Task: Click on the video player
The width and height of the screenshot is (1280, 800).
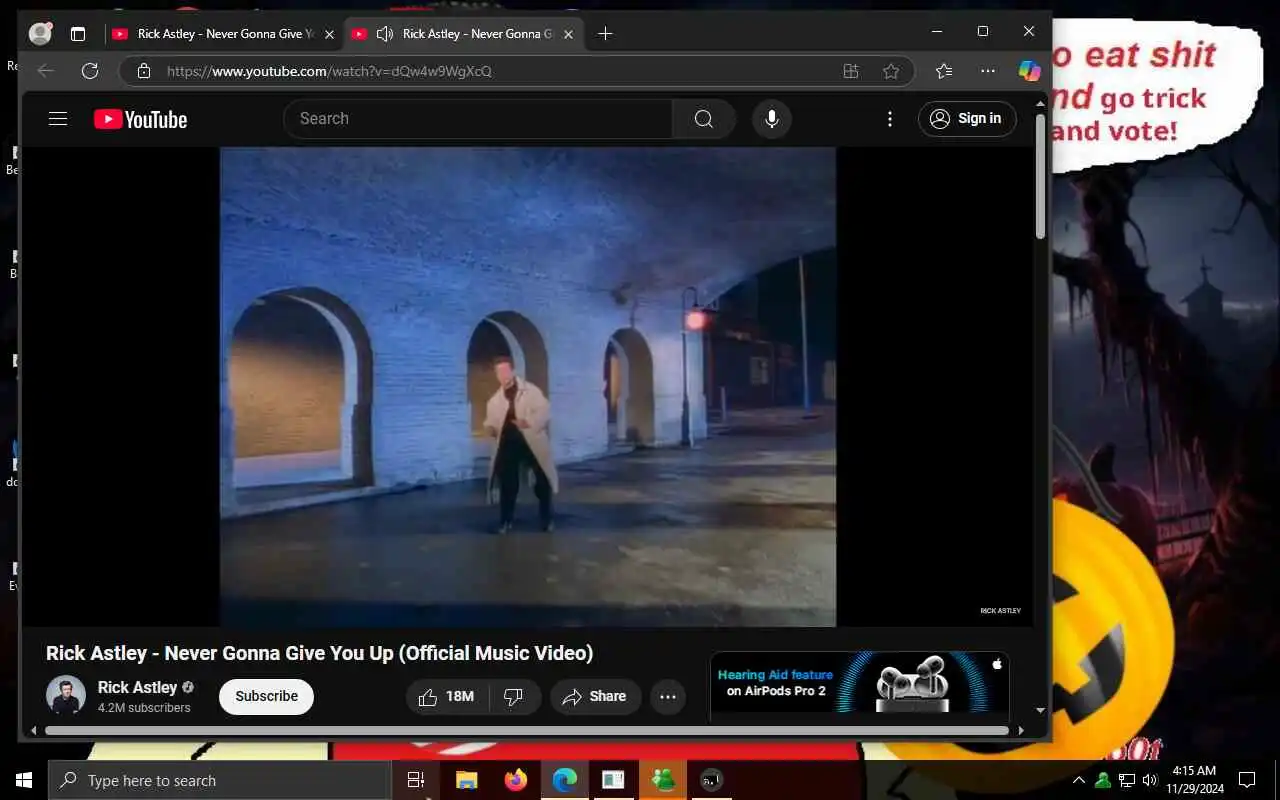Action: [528, 387]
